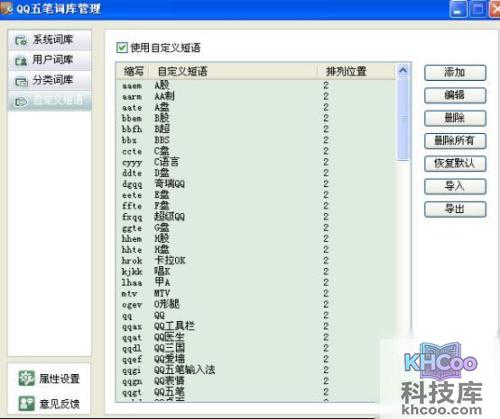The height and width of the screenshot is (419, 500).
Task: Sort by the 缩写 column header
Action: [x=133, y=71]
